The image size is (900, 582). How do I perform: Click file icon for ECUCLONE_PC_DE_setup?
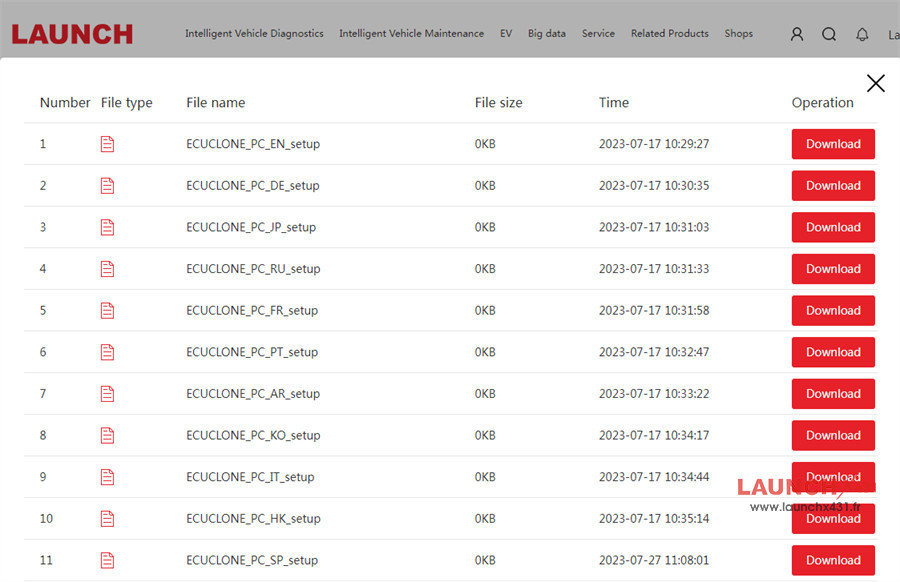(x=107, y=186)
